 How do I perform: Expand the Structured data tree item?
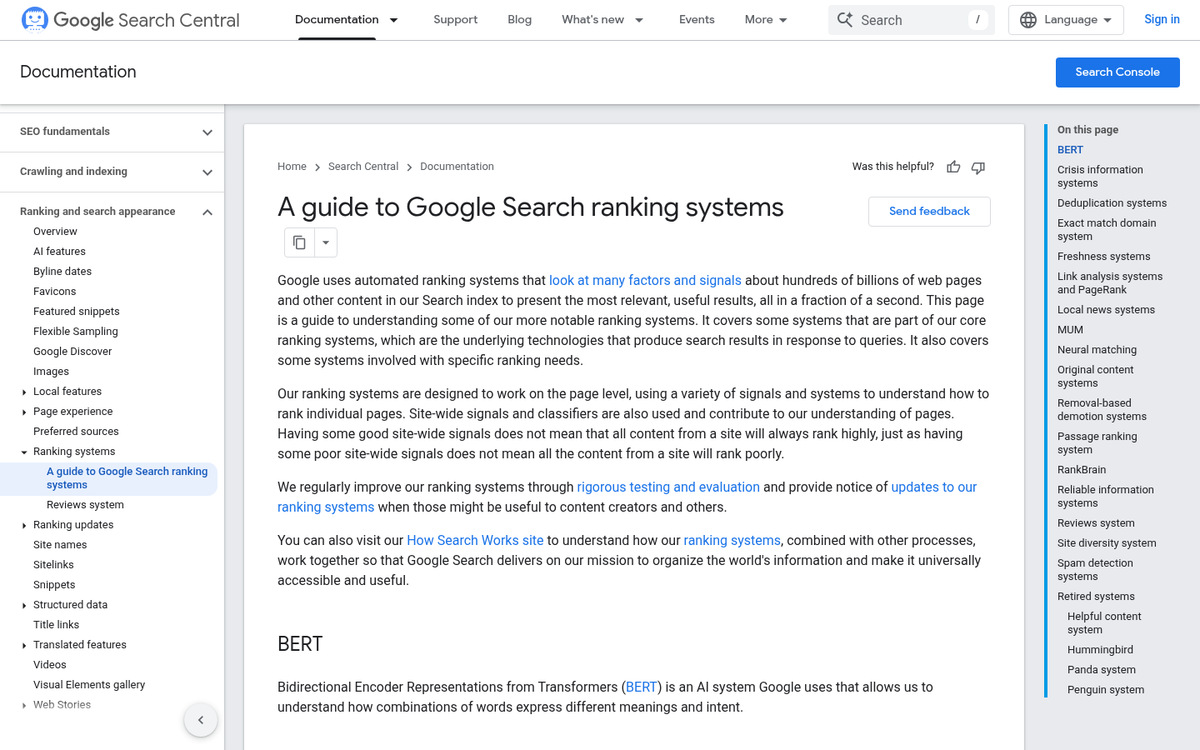point(24,605)
